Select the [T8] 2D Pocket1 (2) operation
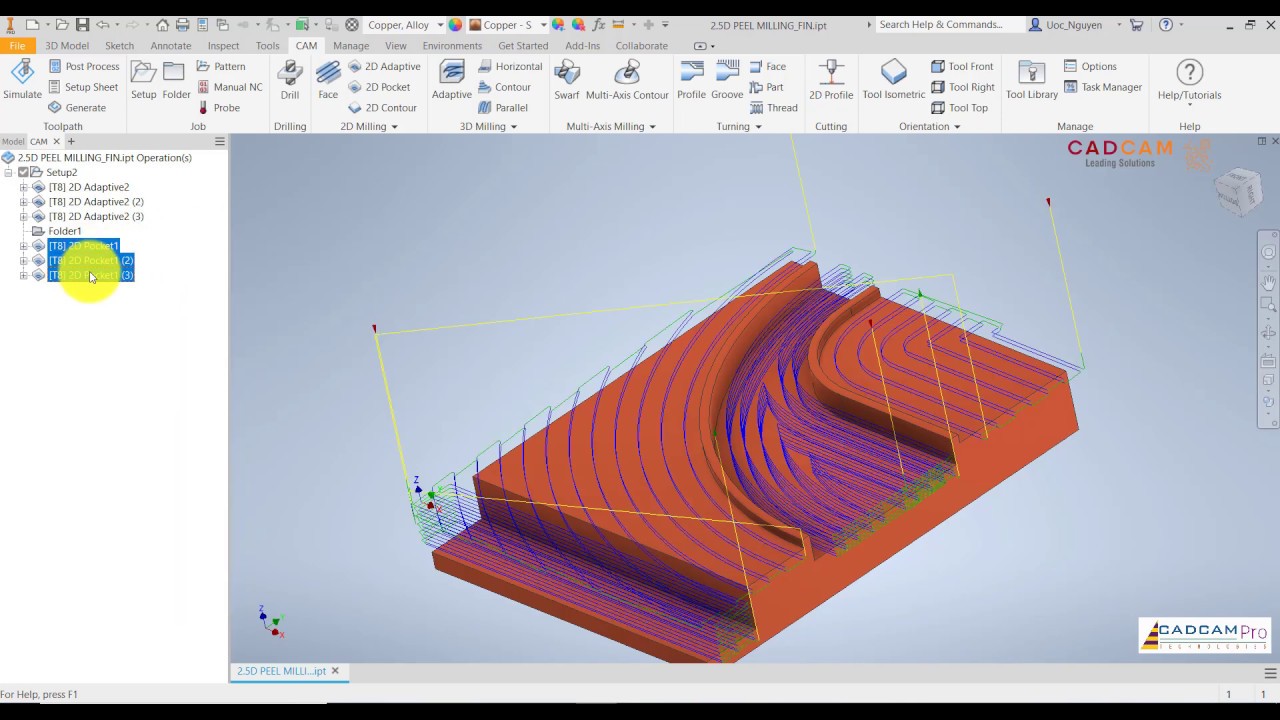 (91, 260)
